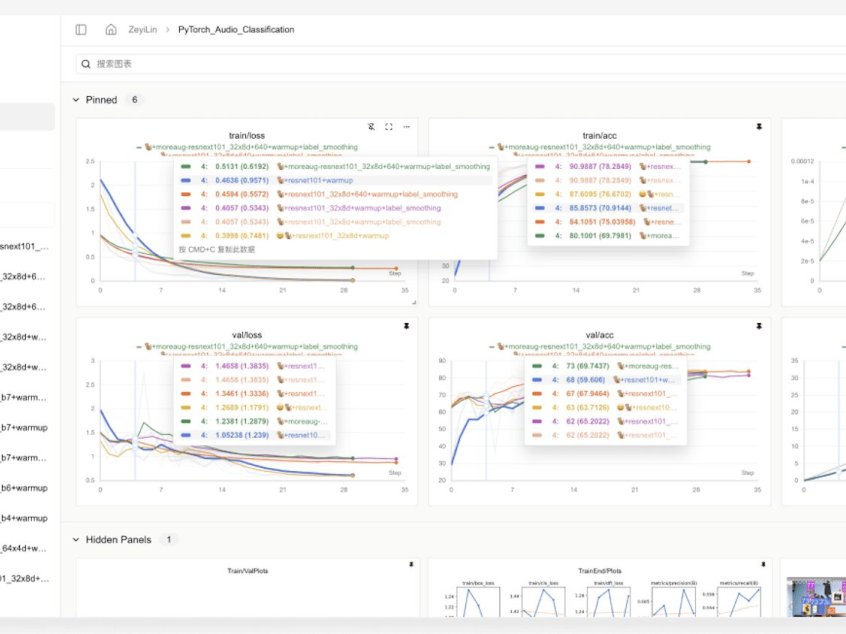The image size is (846, 634).
Task: Click the Train/ValPlots panel title
Action: tap(248, 571)
